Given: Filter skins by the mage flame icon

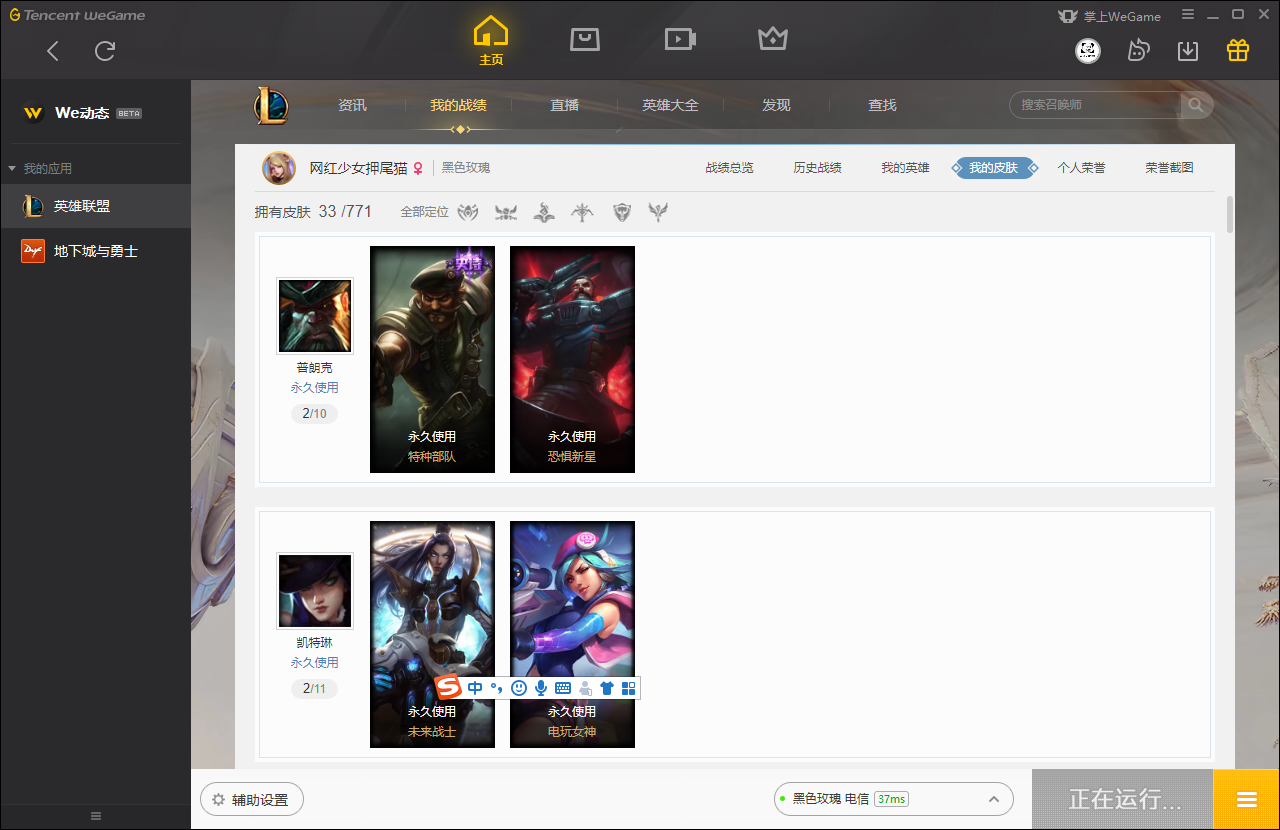Looking at the screenshot, I should click(x=544, y=212).
